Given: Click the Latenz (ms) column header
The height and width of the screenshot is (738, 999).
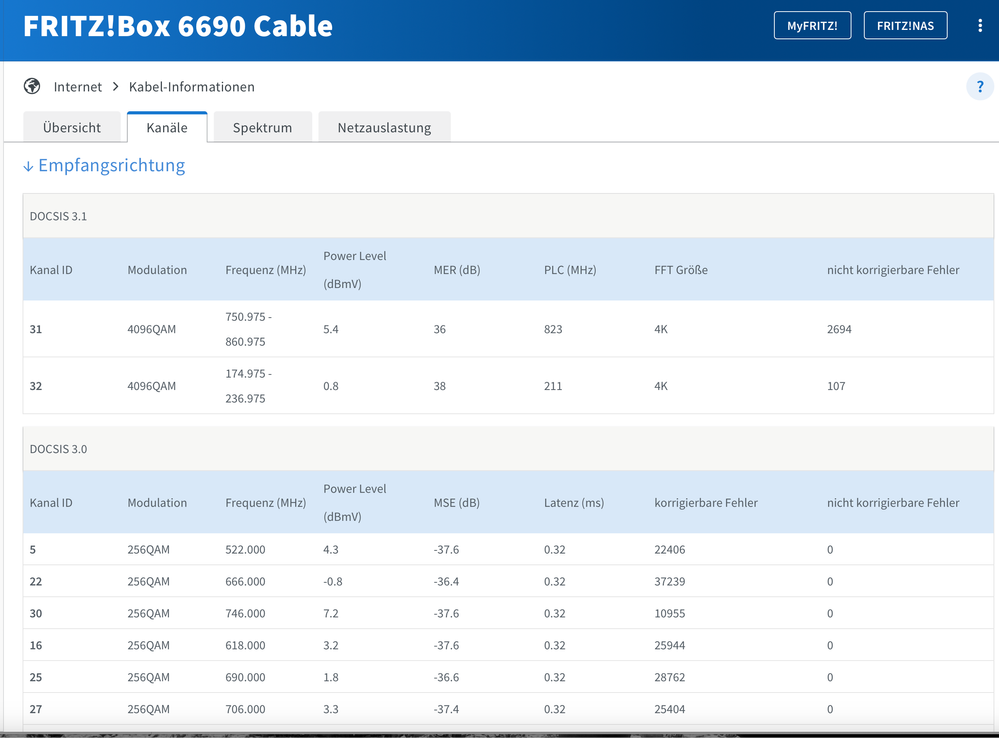Looking at the screenshot, I should pyautogui.click(x=574, y=502).
